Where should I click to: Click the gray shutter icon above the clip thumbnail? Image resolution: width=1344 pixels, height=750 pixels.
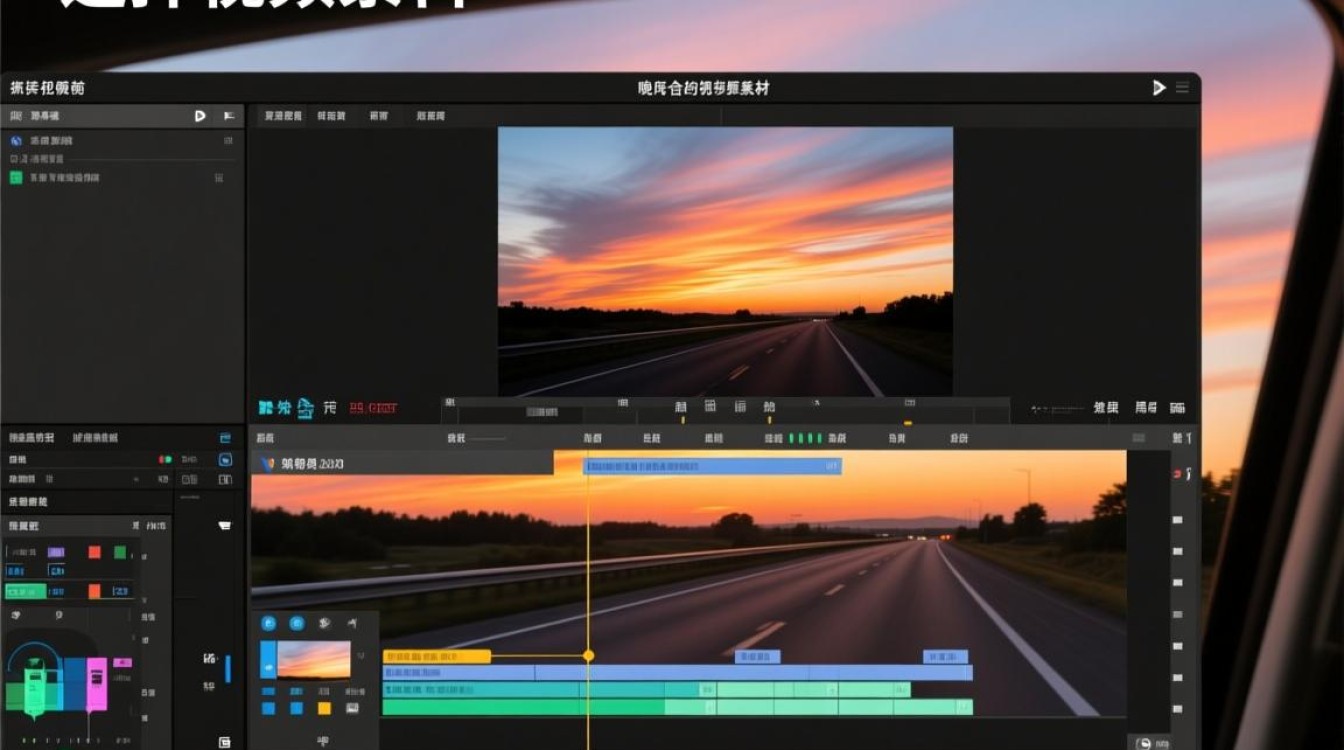(325, 623)
